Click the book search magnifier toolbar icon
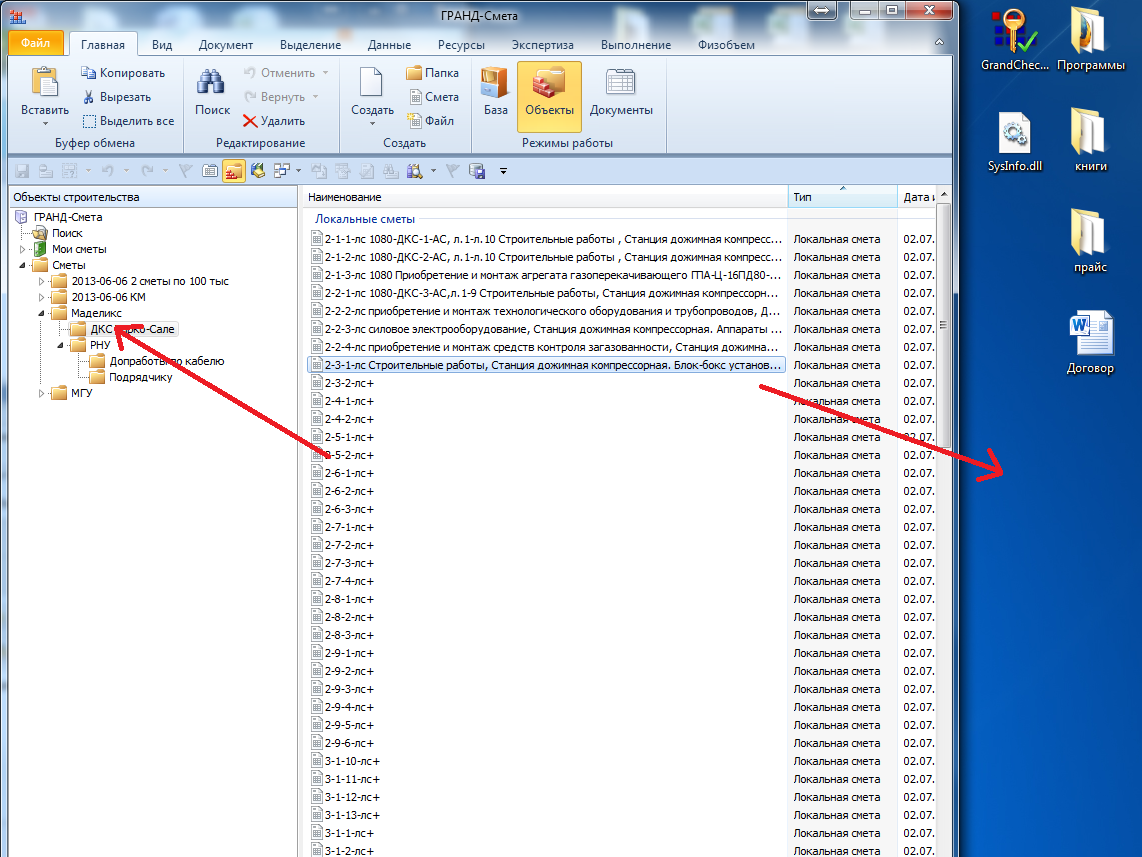This screenshot has height=857, width=1142. 414,171
